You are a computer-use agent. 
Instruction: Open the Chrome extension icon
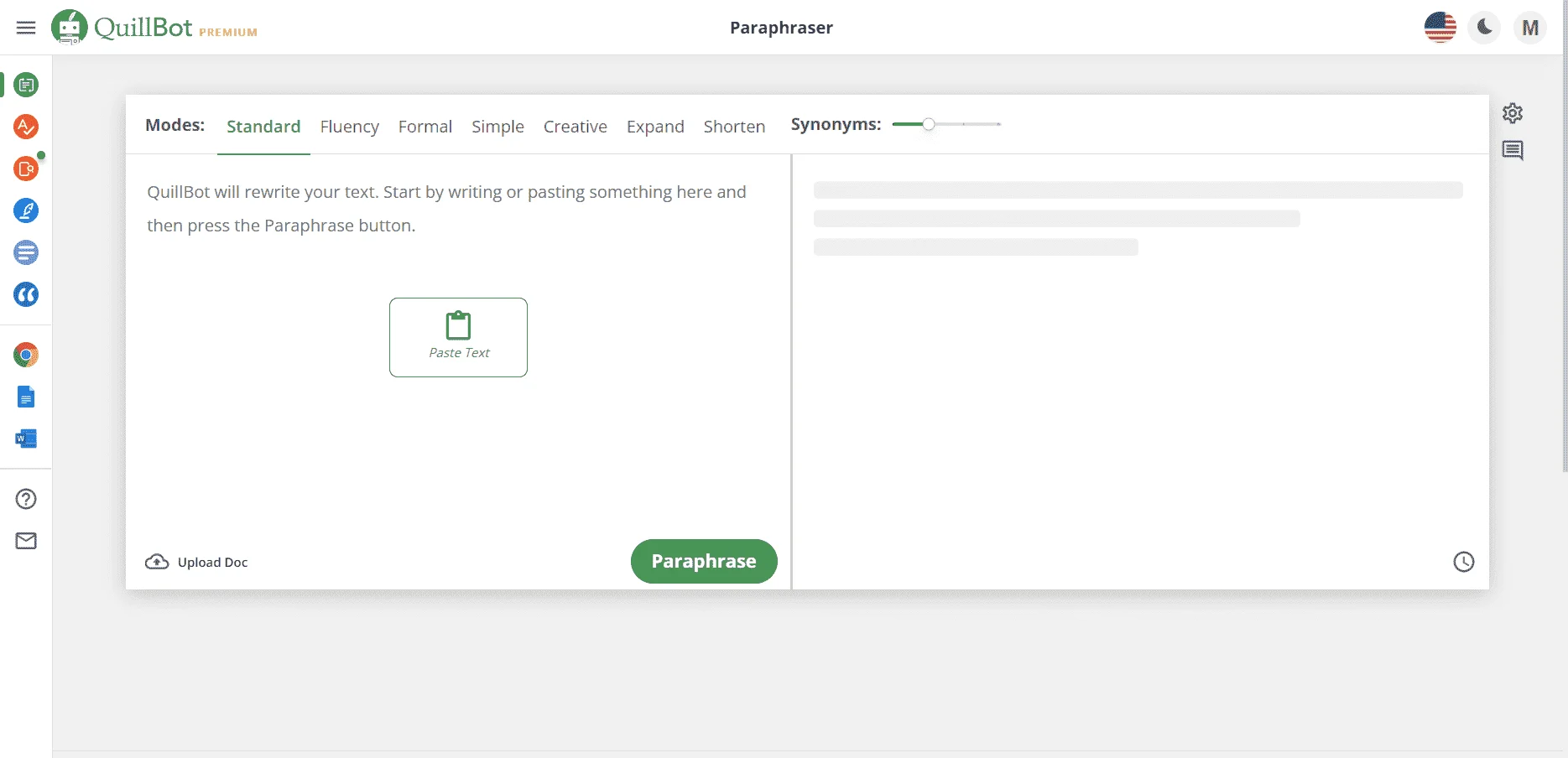click(26, 355)
